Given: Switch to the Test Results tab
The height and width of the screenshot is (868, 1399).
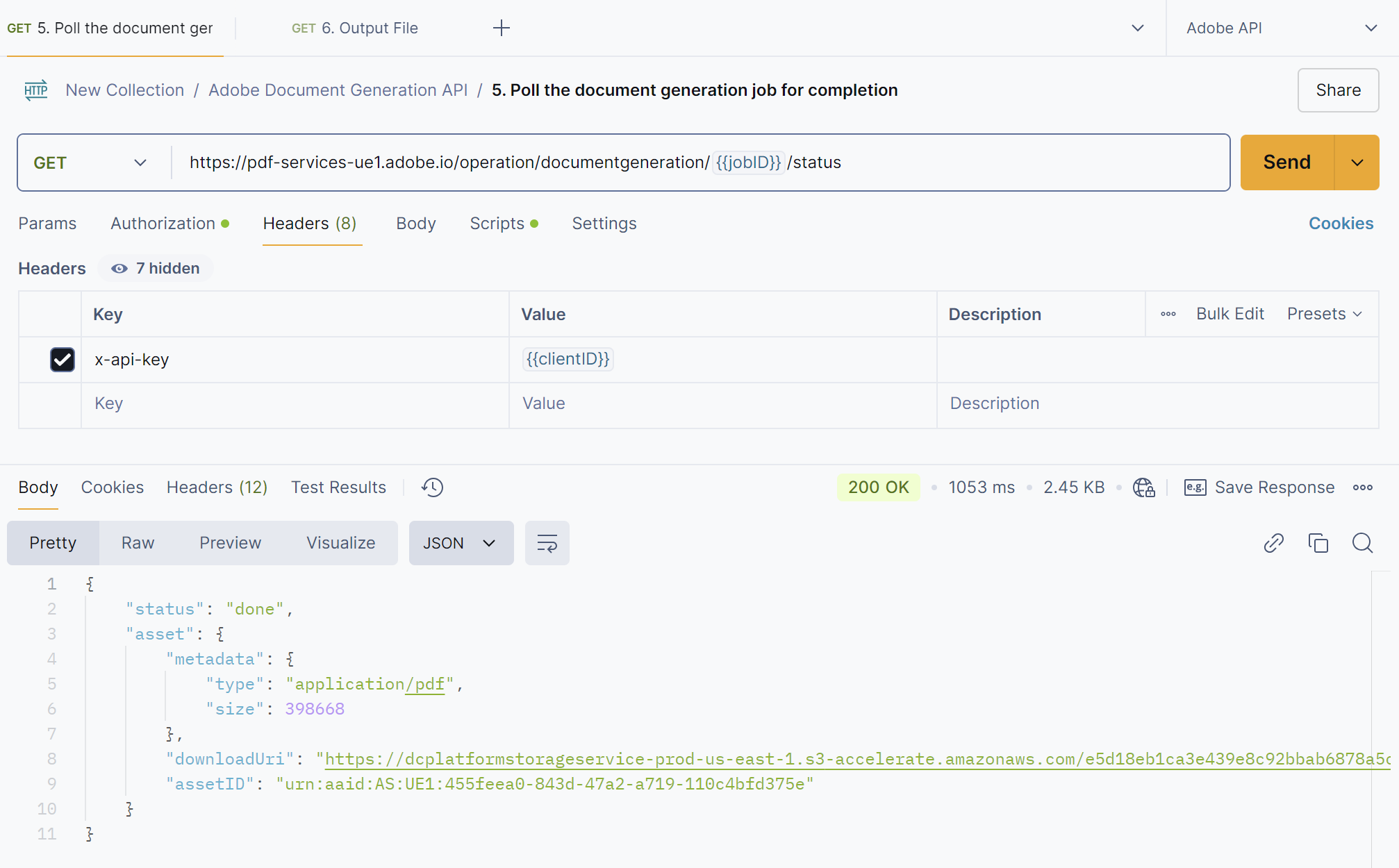Looking at the screenshot, I should (338, 487).
